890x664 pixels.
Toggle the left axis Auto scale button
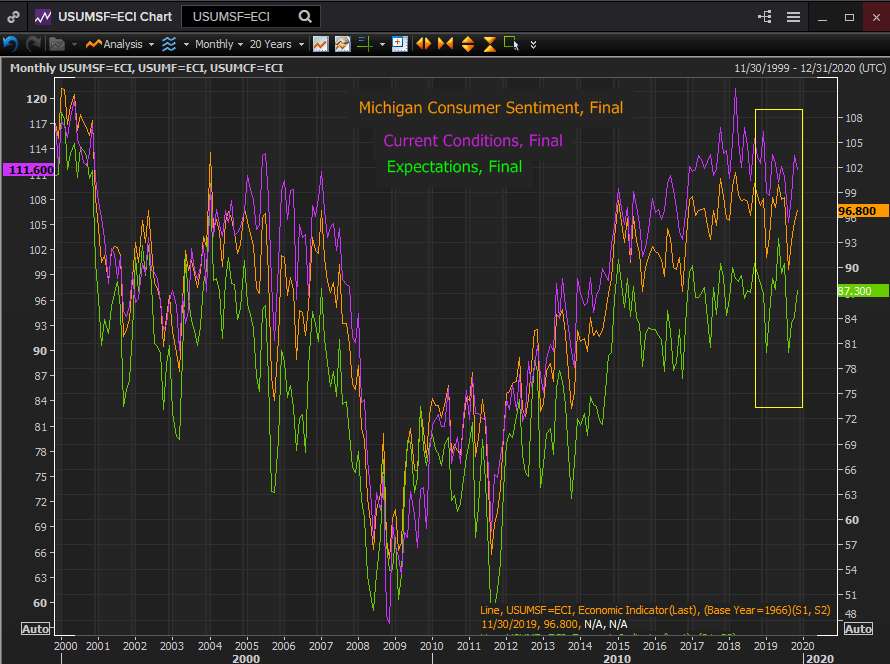click(36, 629)
